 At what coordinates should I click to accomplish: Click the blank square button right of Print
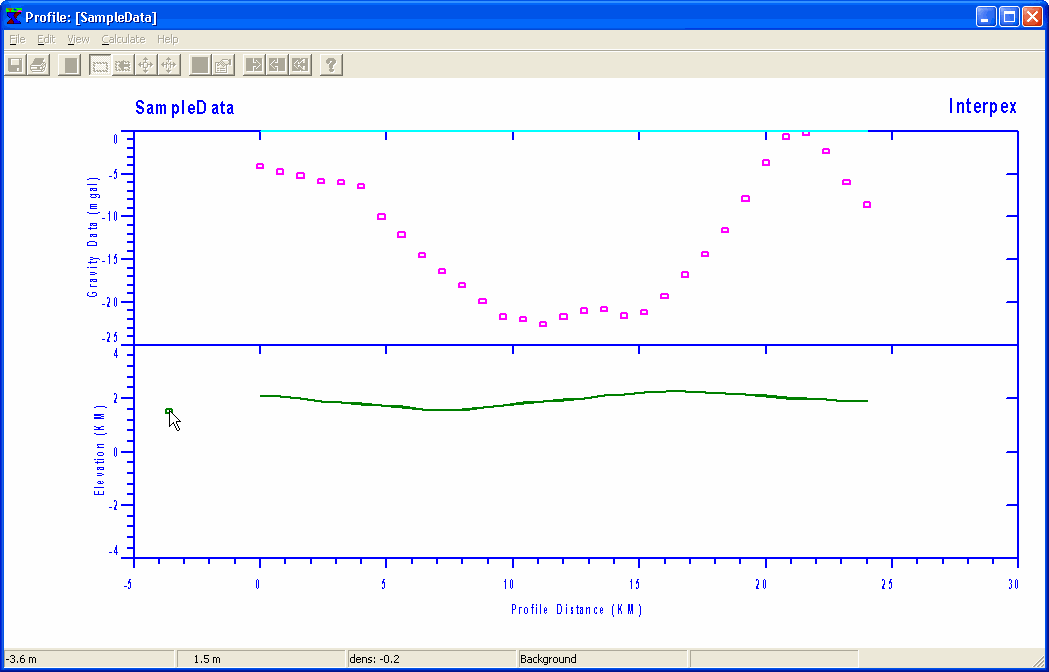click(x=69, y=65)
